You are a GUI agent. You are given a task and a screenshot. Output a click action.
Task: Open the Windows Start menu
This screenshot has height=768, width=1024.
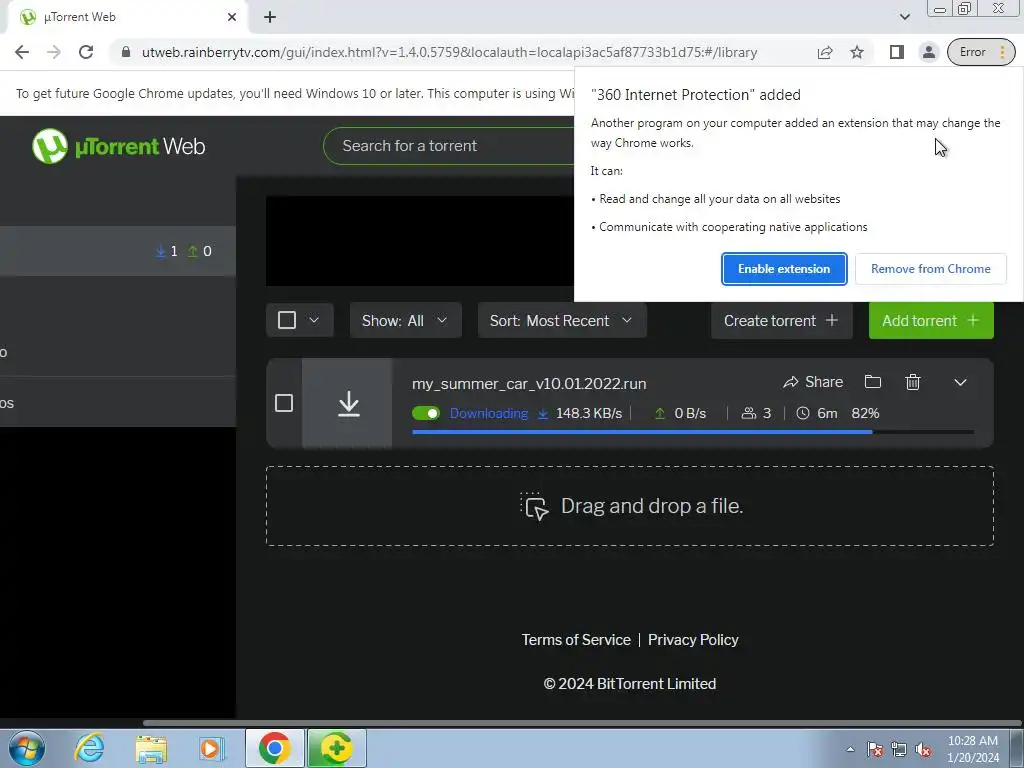(x=27, y=748)
